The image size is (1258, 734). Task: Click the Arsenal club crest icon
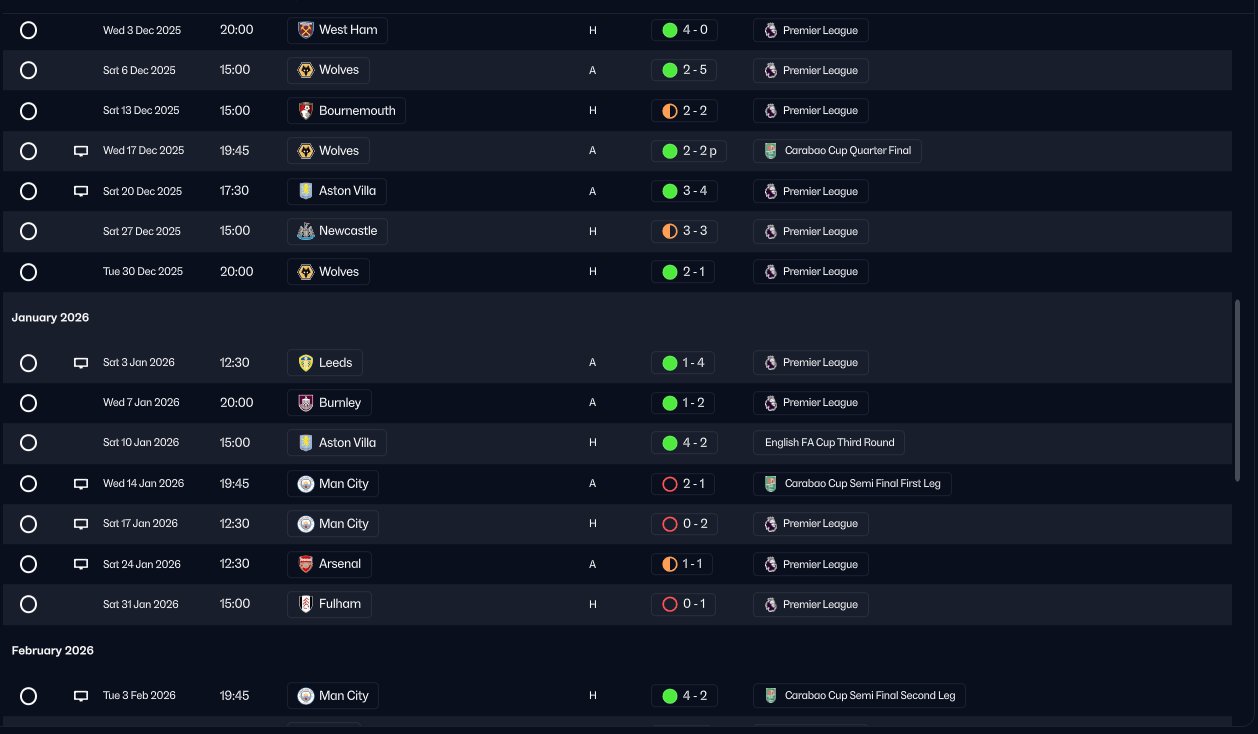pos(306,564)
